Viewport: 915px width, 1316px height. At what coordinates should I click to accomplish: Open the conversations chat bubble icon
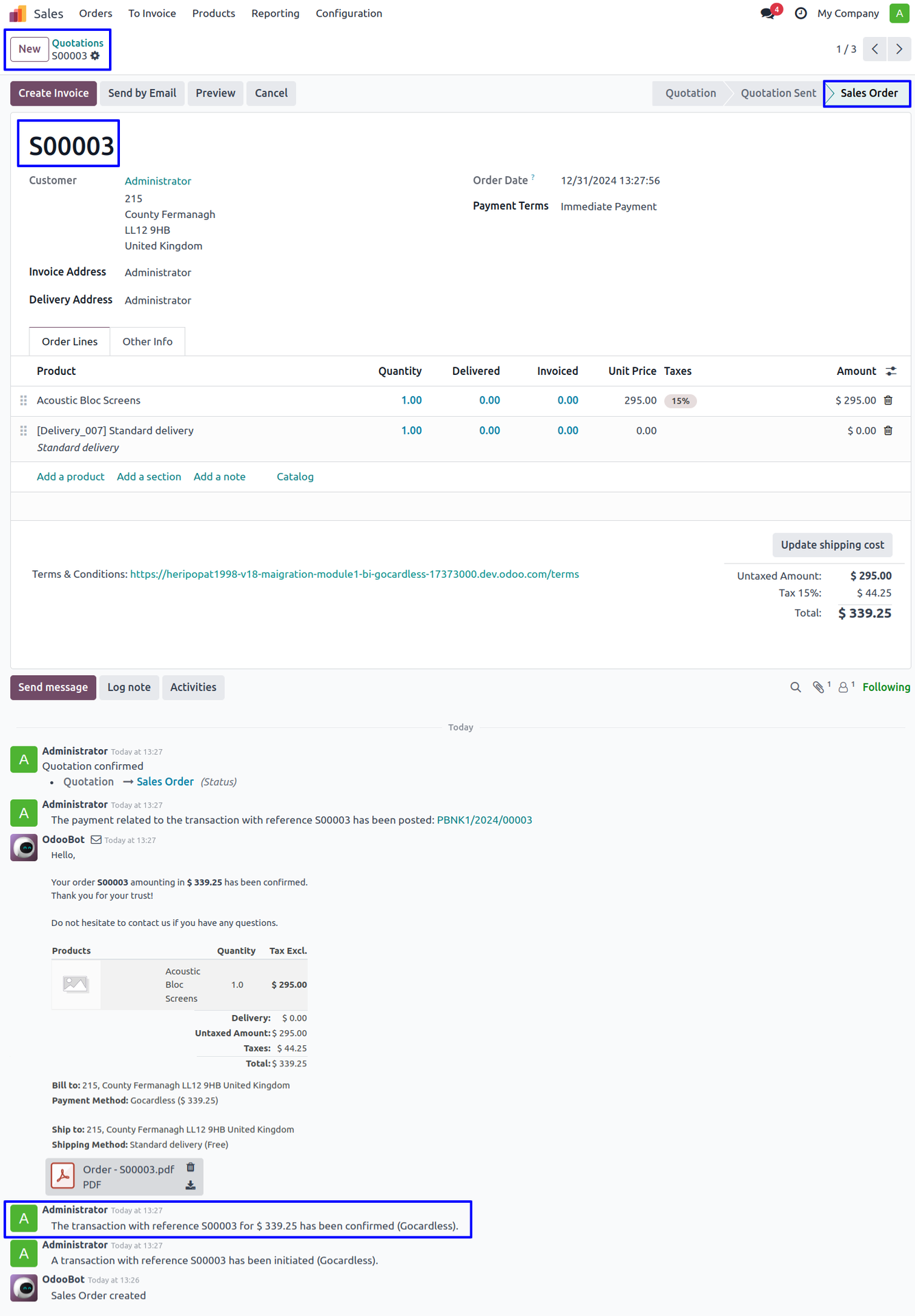pos(768,14)
